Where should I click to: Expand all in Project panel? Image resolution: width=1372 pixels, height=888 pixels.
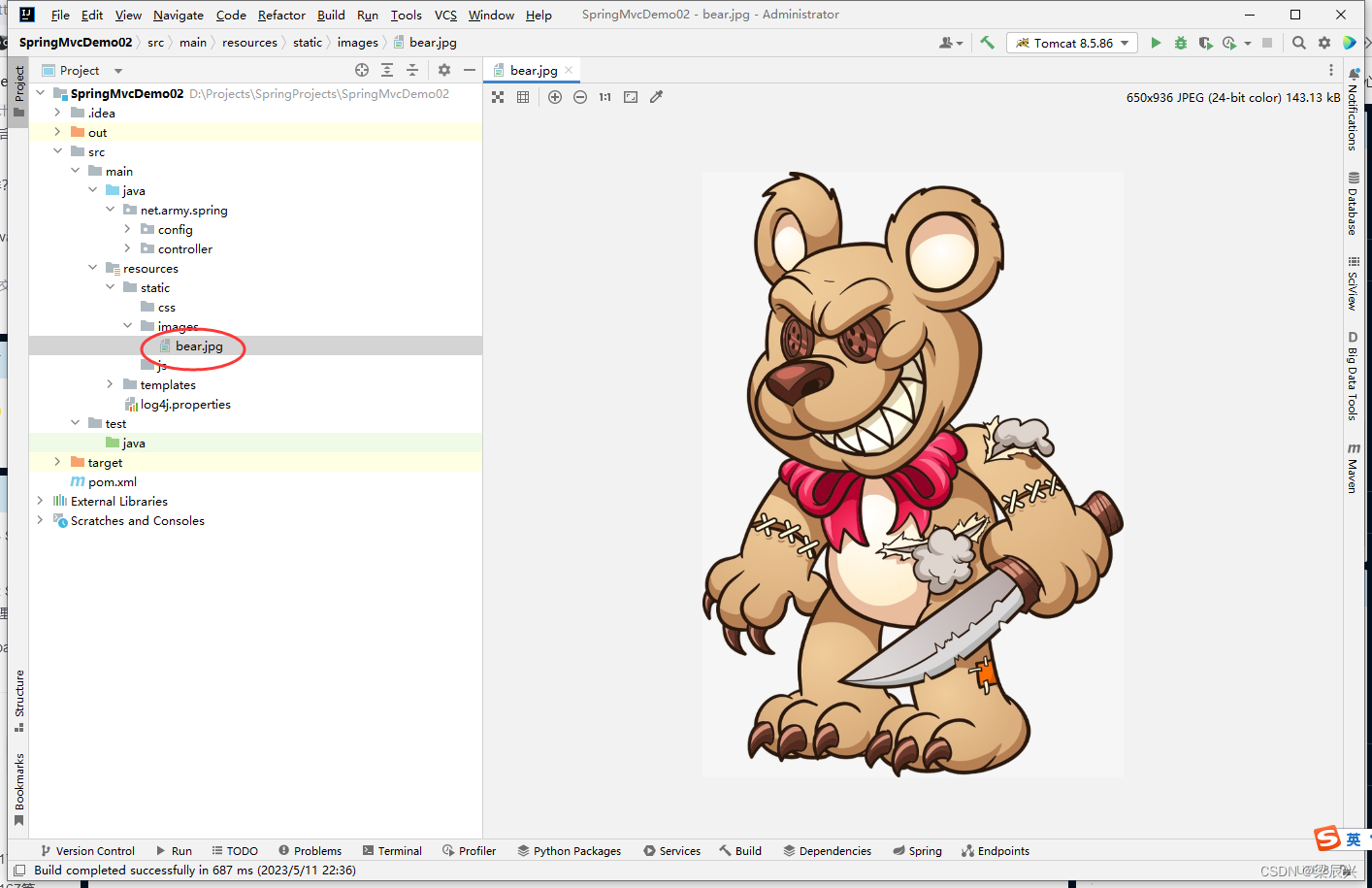point(387,70)
